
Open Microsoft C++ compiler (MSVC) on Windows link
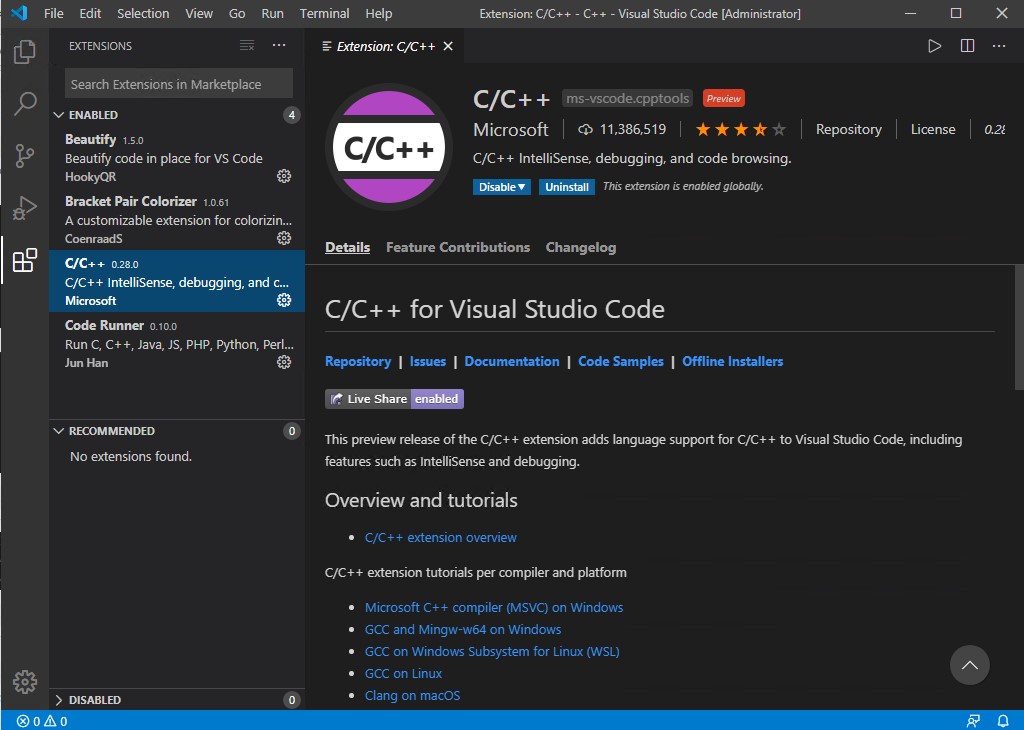pyautogui.click(x=494, y=607)
